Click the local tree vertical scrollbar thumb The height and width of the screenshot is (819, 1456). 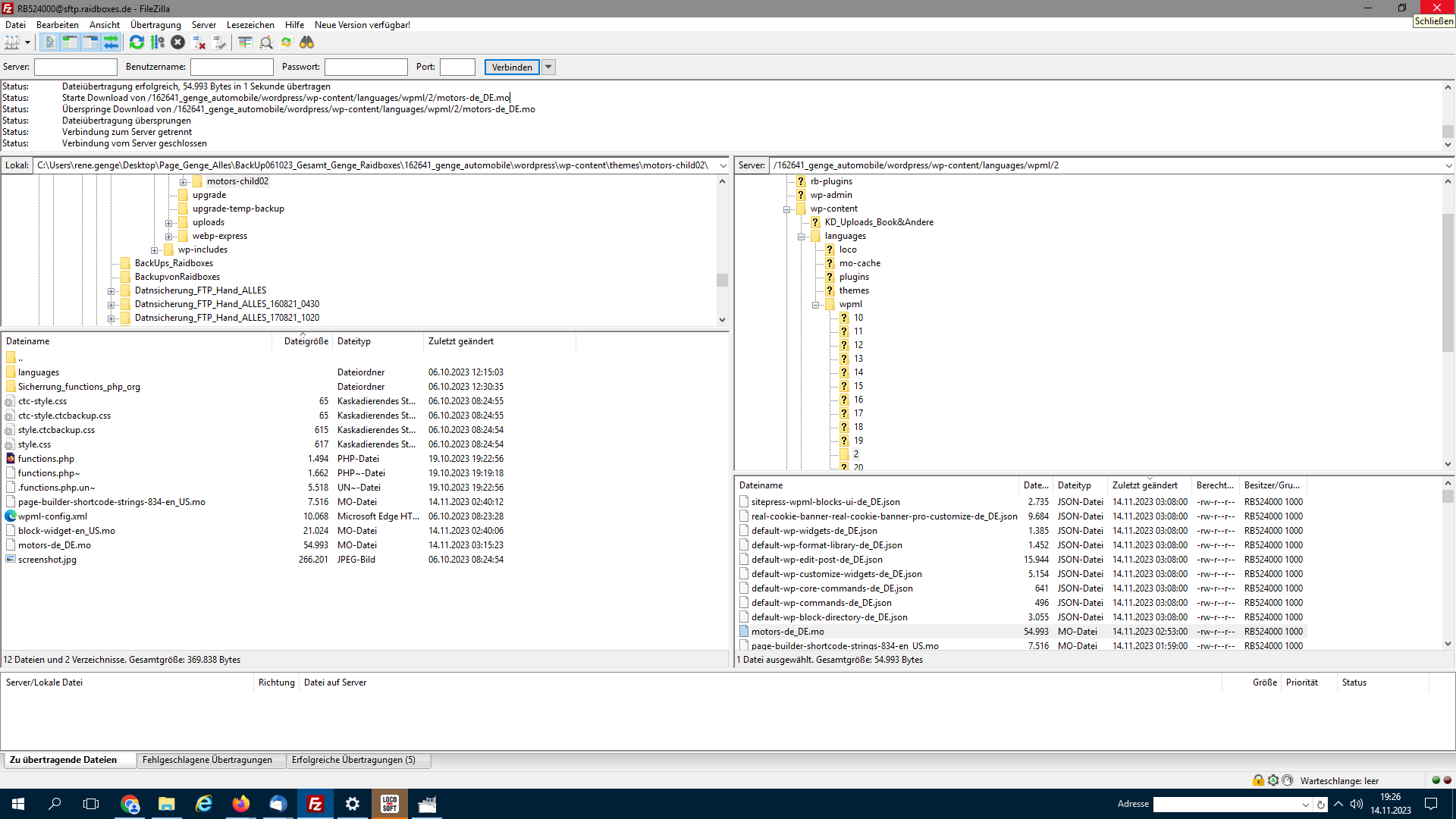coord(722,280)
